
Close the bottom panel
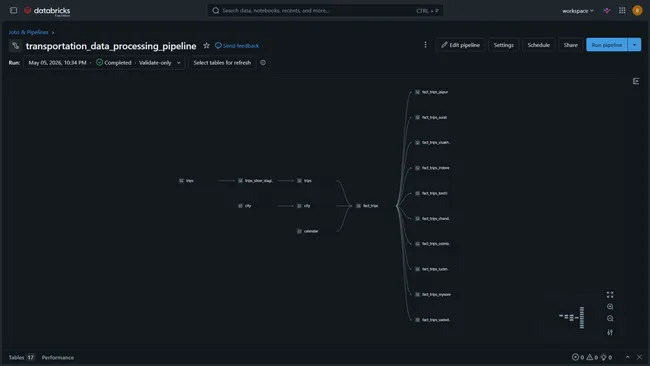coord(640,357)
